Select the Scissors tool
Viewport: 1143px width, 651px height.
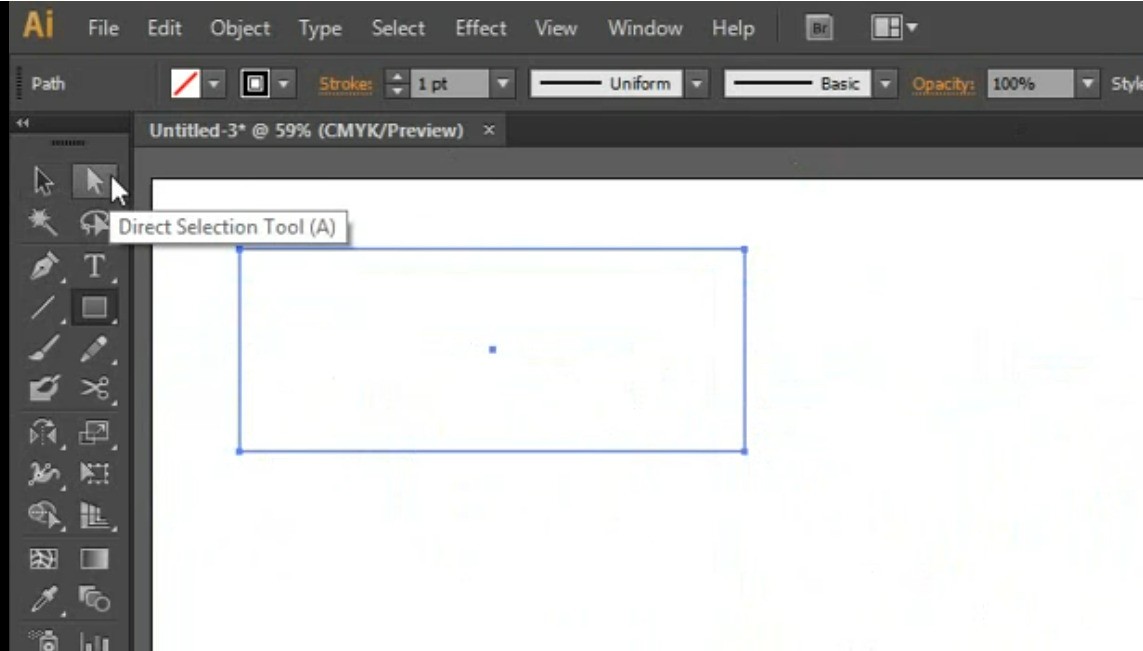click(94, 389)
